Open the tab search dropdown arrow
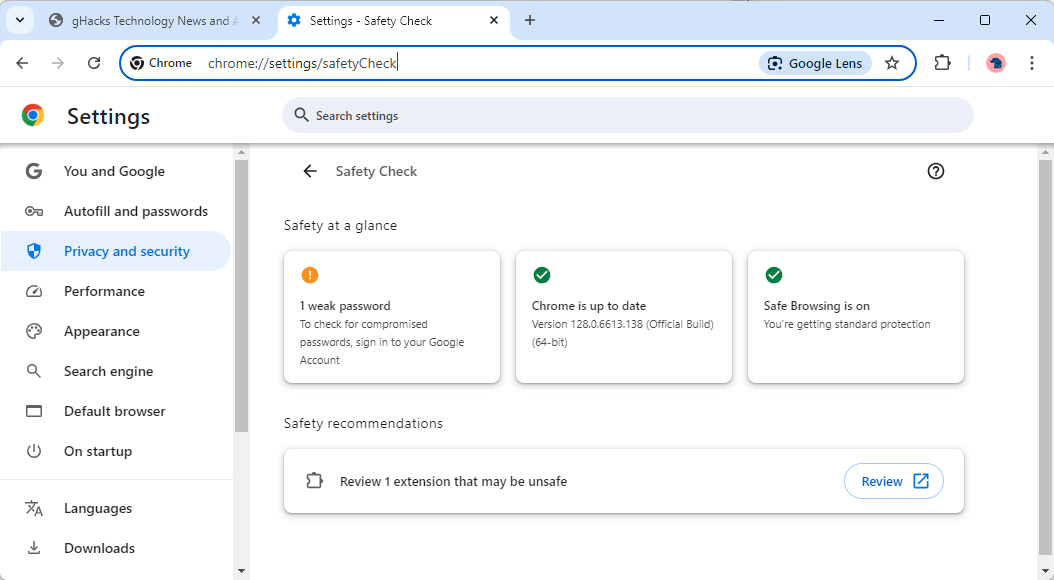This screenshot has height=580, width=1054. (x=20, y=20)
